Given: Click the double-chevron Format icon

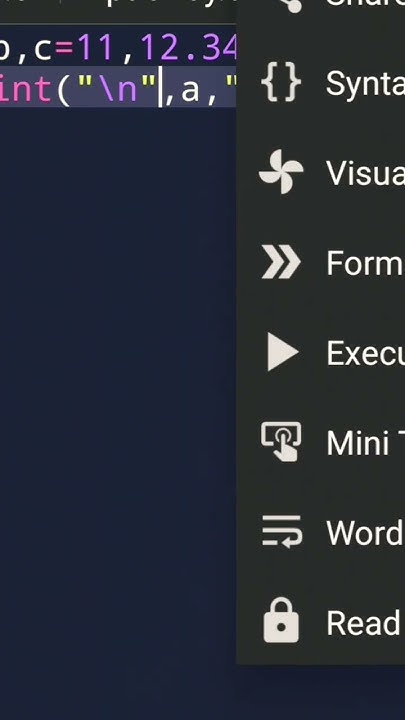Looking at the screenshot, I should click(281, 262).
